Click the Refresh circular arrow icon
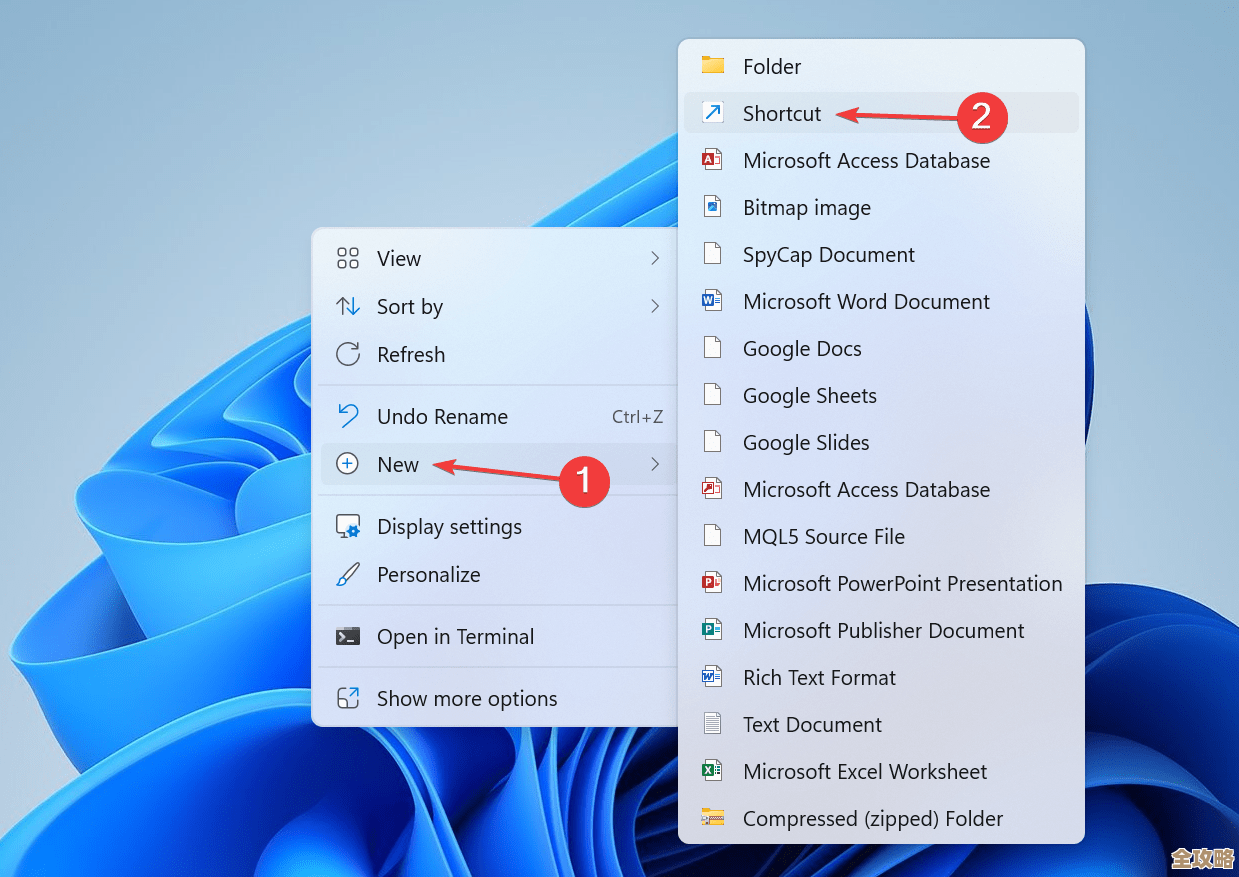 (347, 354)
